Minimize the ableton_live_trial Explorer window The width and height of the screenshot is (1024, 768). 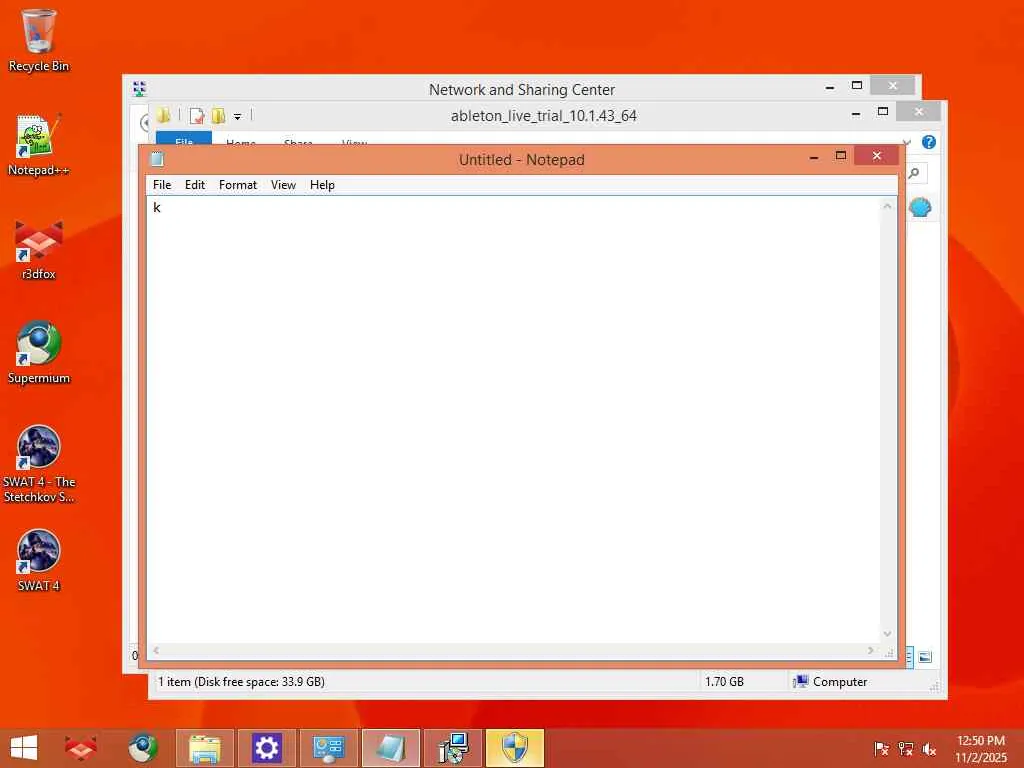pyautogui.click(x=856, y=114)
